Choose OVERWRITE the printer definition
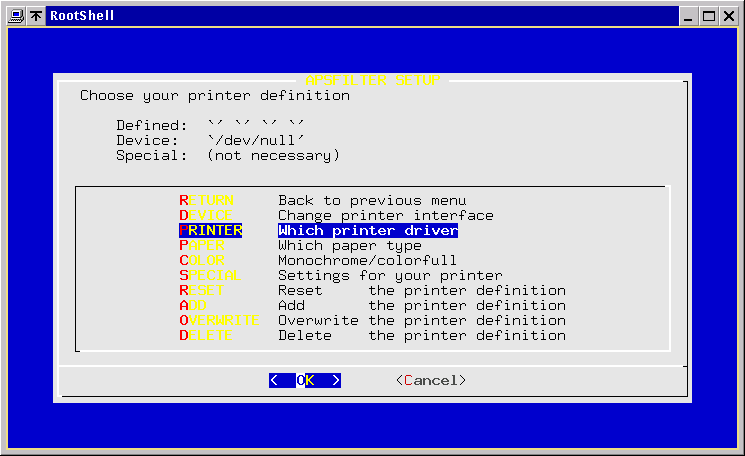Viewport: 745px width, 456px height. coord(220,321)
